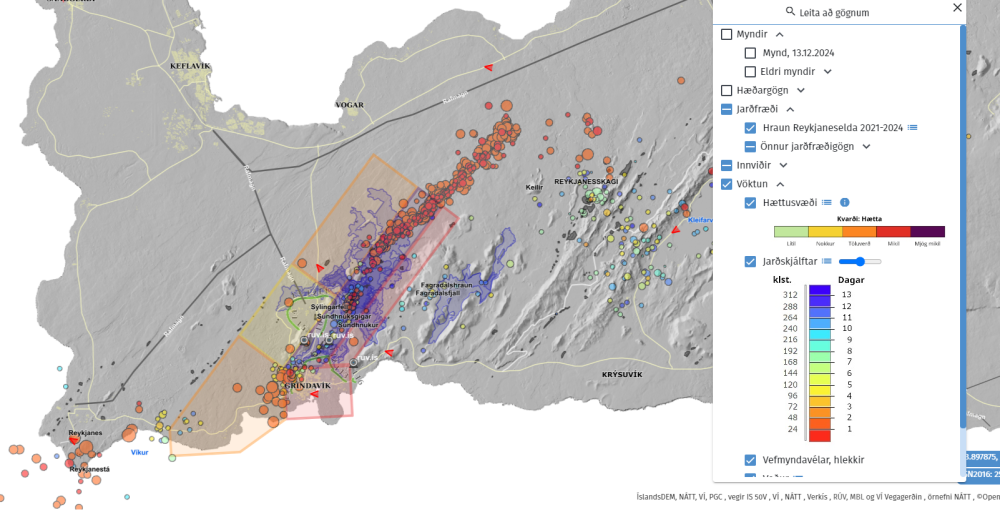Click red webcam arrow near Kleifarvatn
1000x512 pixels.
pos(676,230)
